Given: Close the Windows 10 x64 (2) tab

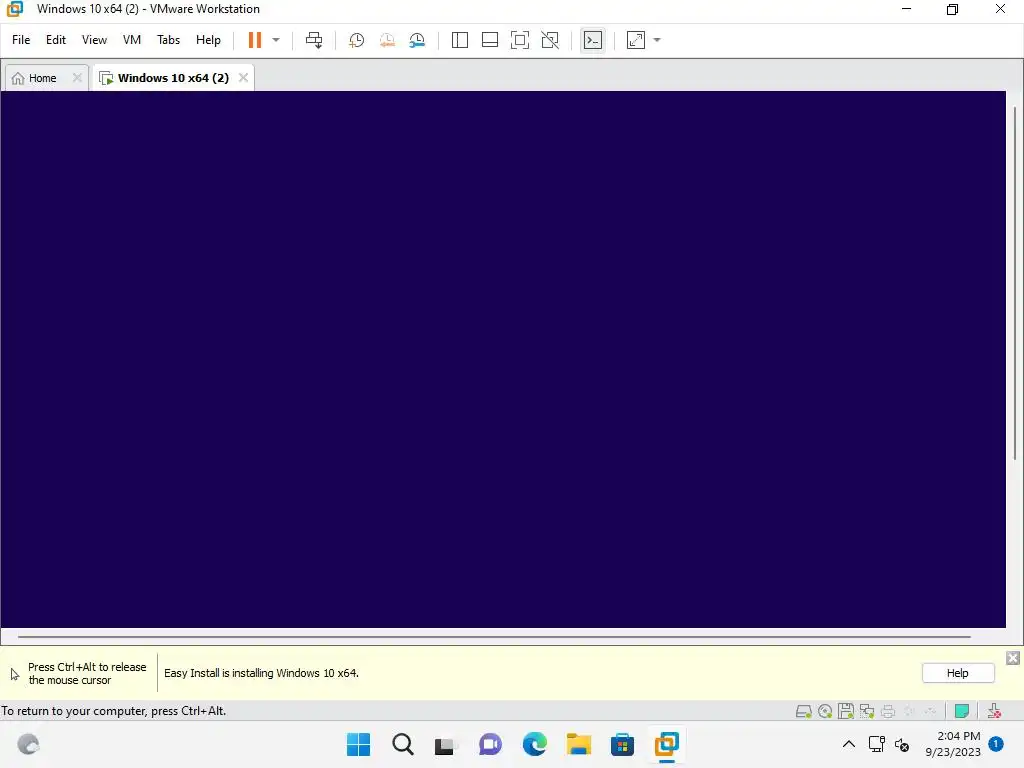Looking at the screenshot, I should point(244,78).
